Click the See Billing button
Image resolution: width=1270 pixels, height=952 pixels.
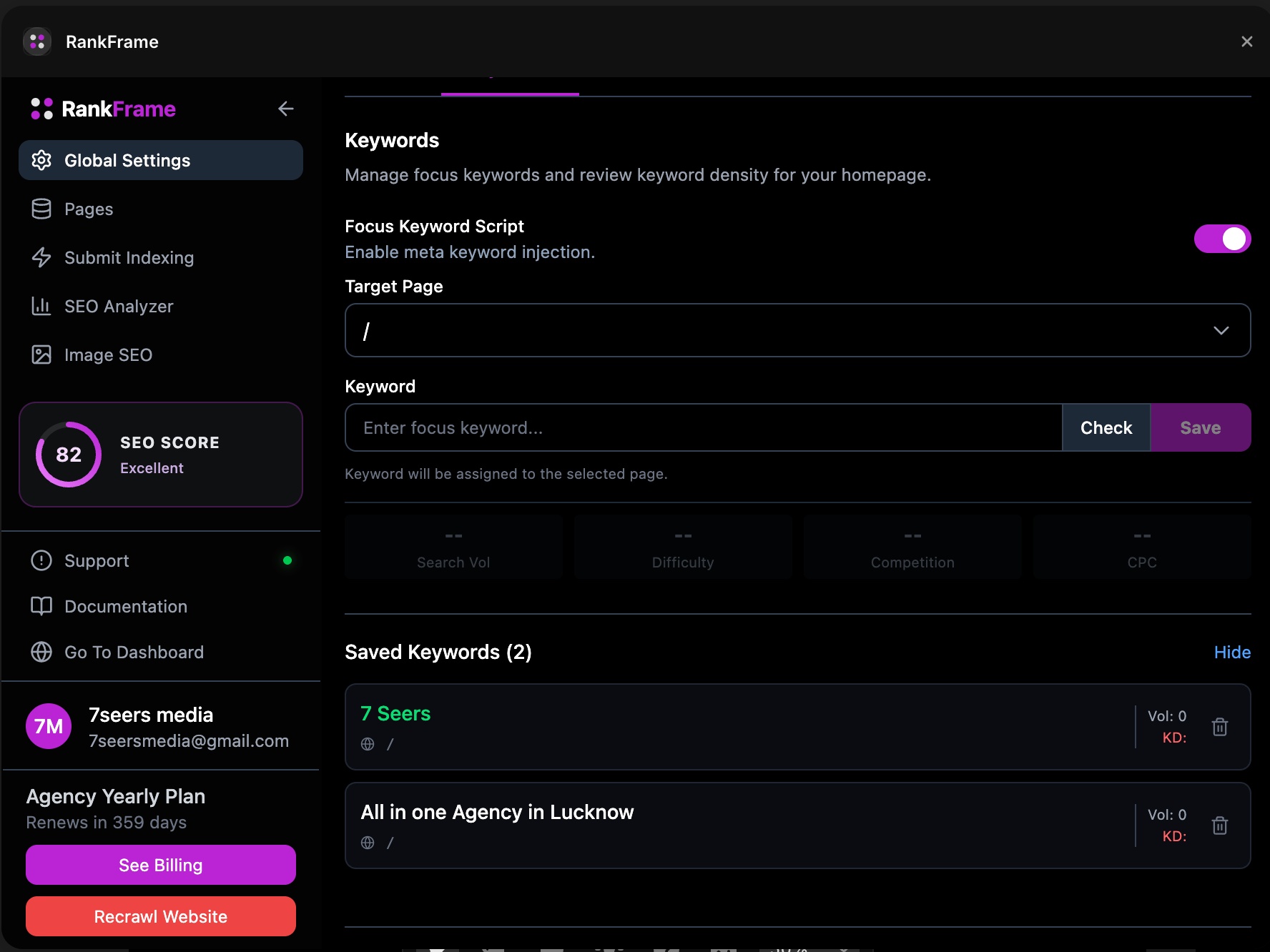click(x=160, y=865)
